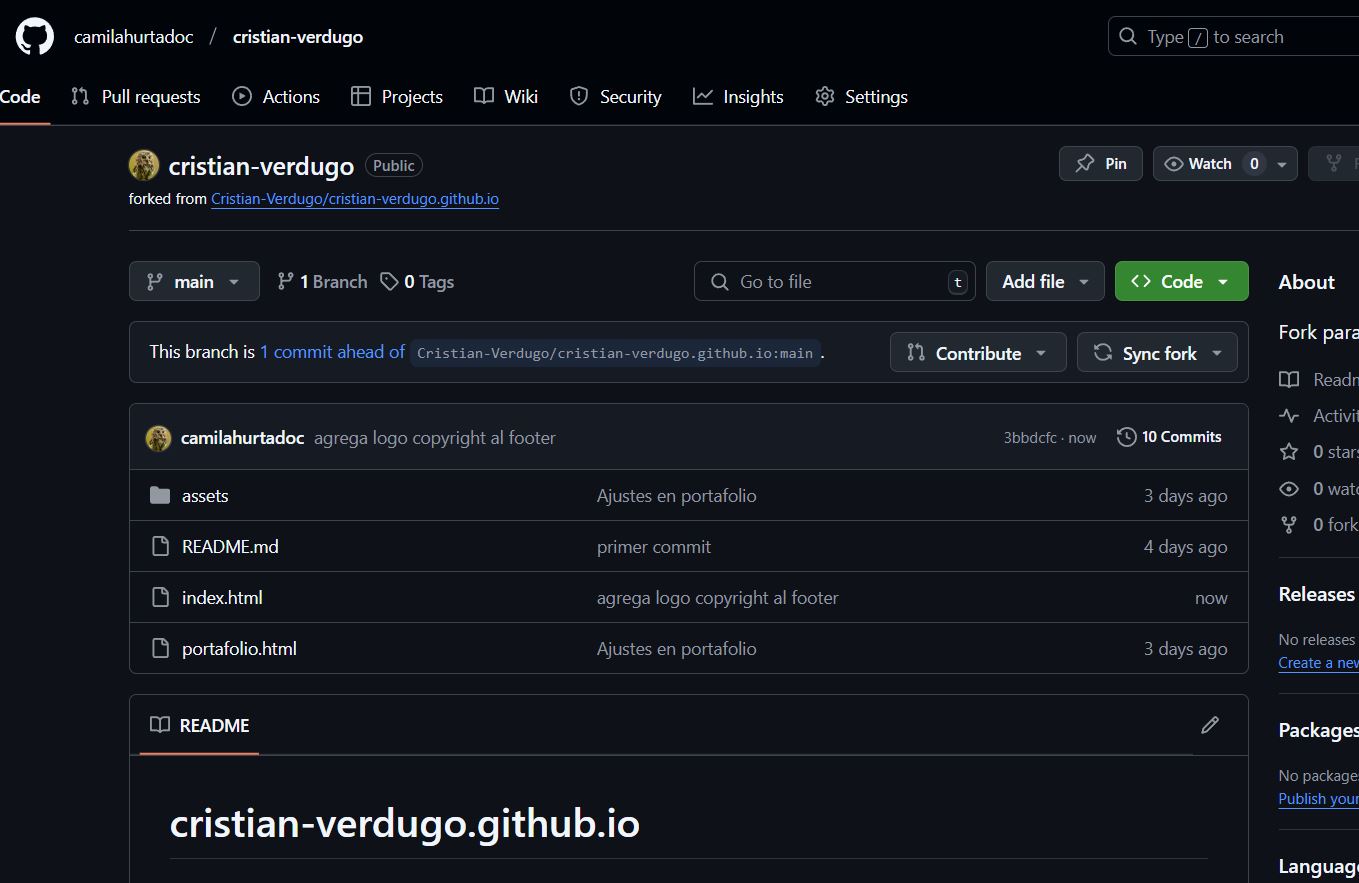The image size is (1359, 883).
Task: Click the 1 commit ahead link
Action: tap(331, 352)
